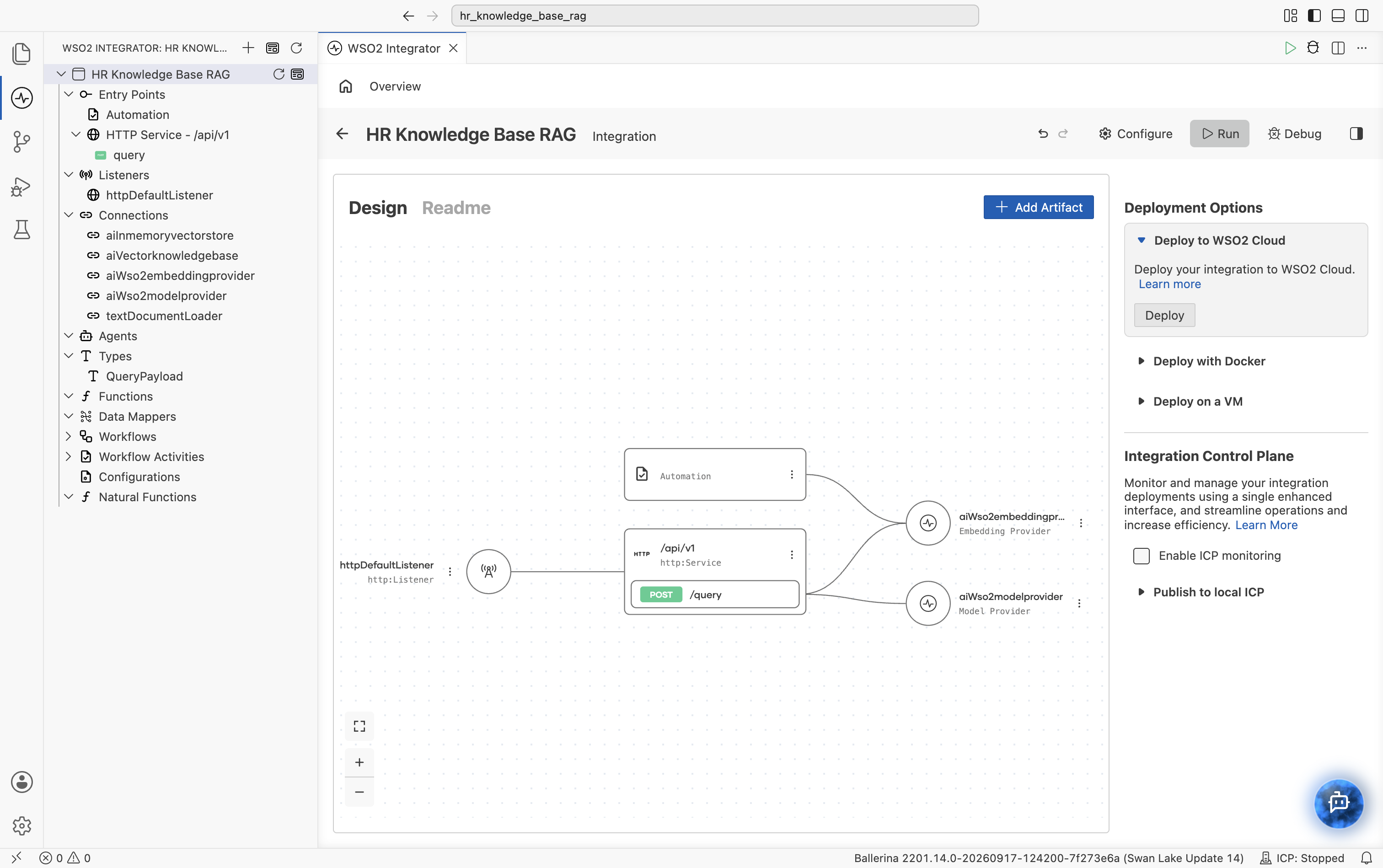Click the editor play run icon in tab bar
This screenshot has width=1383, height=868.
click(1290, 48)
